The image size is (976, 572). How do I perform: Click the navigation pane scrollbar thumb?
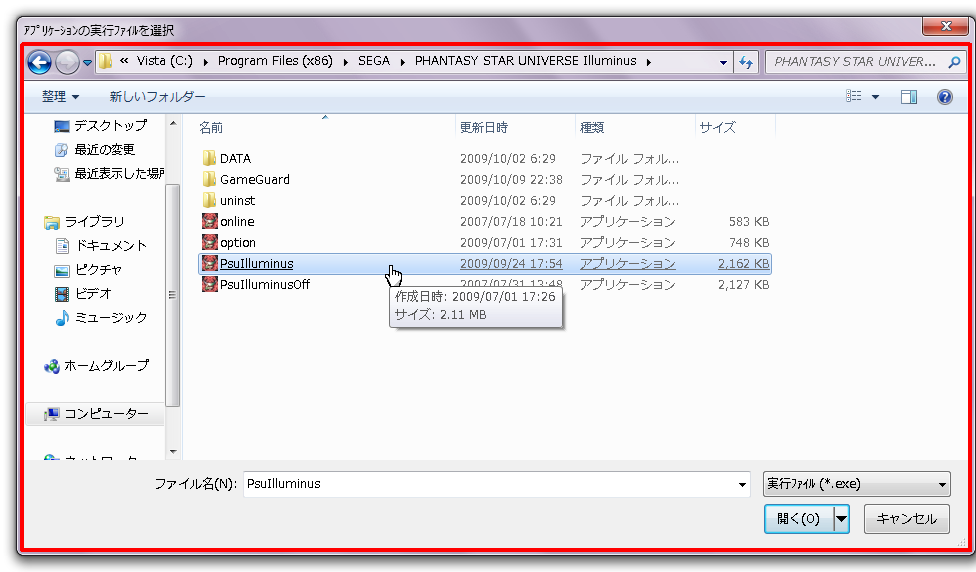pyautogui.click(x=173, y=295)
